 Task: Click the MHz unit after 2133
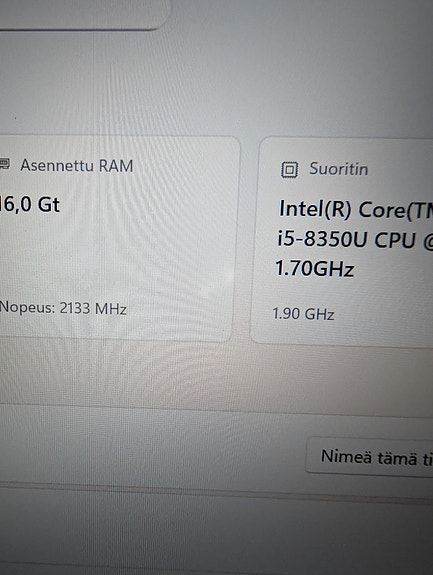pos(110,309)
